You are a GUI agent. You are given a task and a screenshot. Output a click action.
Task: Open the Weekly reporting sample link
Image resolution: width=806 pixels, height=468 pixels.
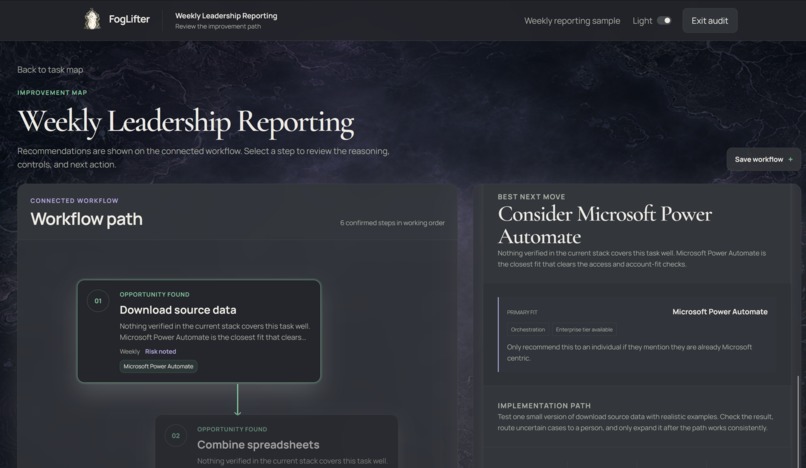coord(572,21)
